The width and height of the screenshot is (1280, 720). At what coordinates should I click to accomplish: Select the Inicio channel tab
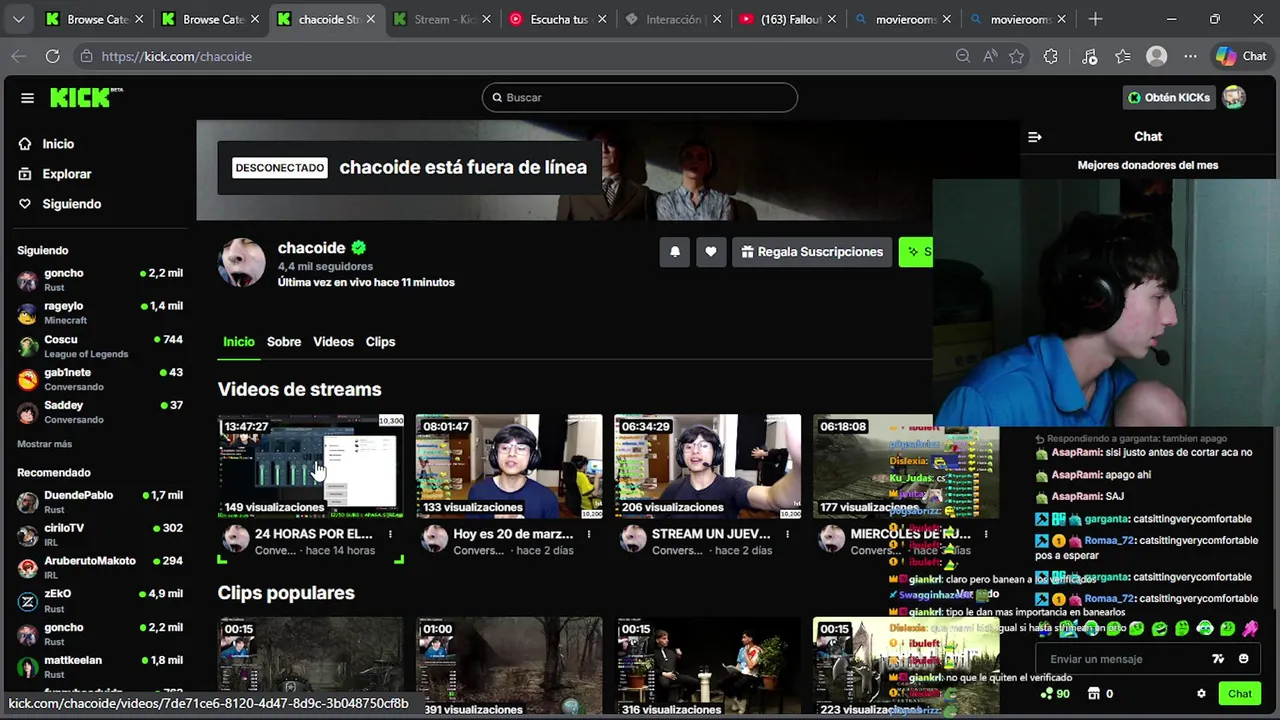[239, 342]
